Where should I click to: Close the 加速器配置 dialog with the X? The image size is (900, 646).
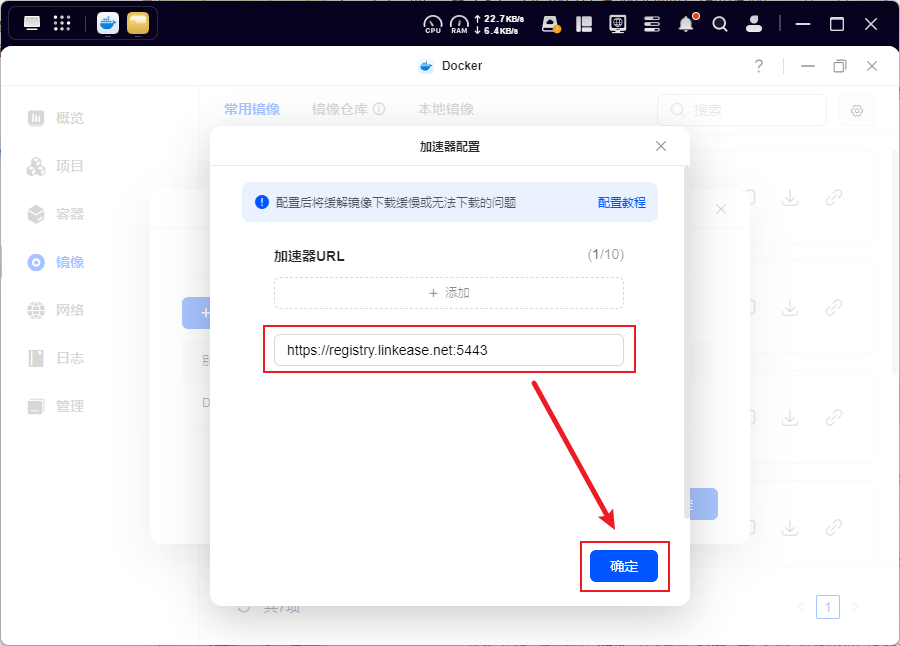point(661,146)
